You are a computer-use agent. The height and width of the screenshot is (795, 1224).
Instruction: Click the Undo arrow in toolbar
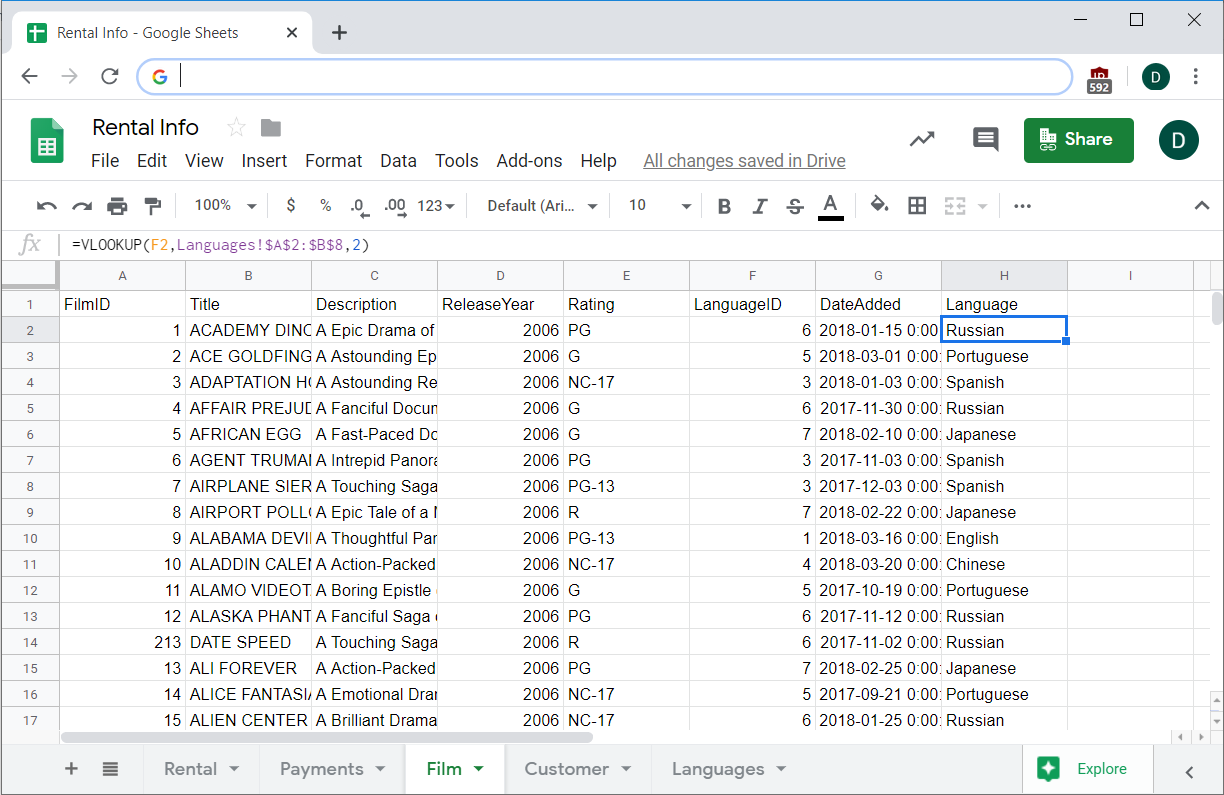(46, 206)
